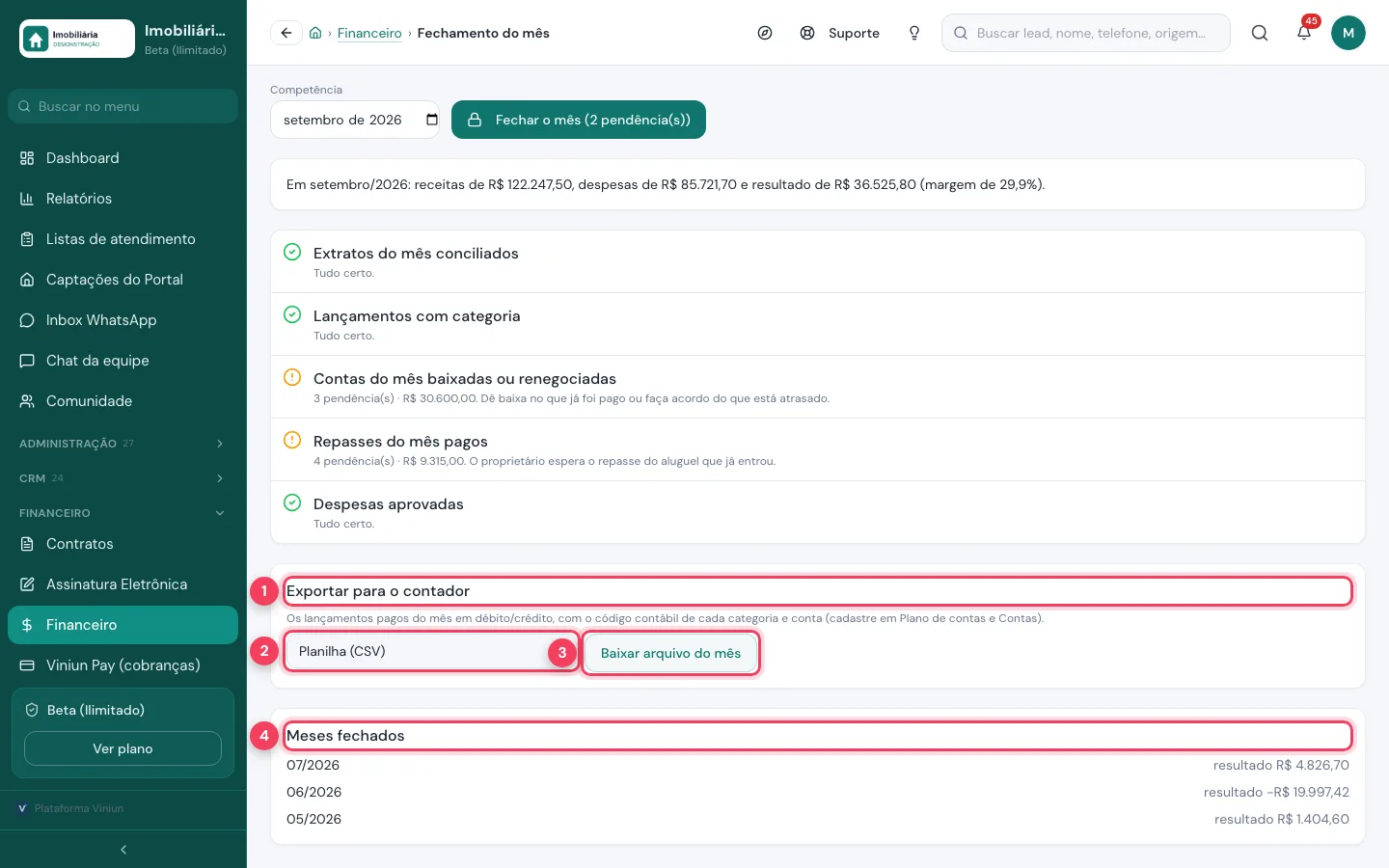Open Contas do mês baixadas ou renegociadas
The width and height of the screenshot is (1389, 868).
click(x=818, y=387)
